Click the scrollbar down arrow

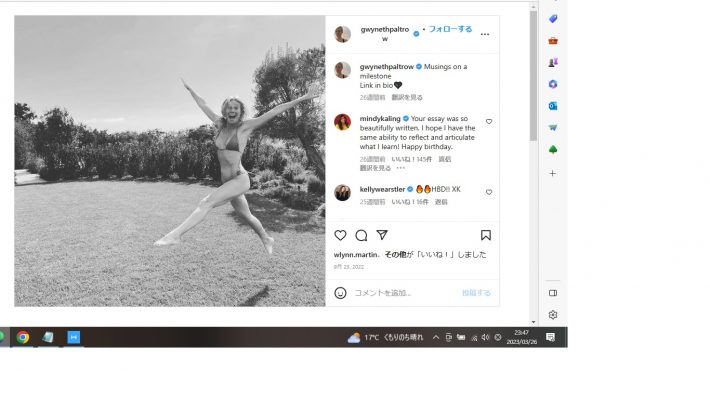click(533, 322)
